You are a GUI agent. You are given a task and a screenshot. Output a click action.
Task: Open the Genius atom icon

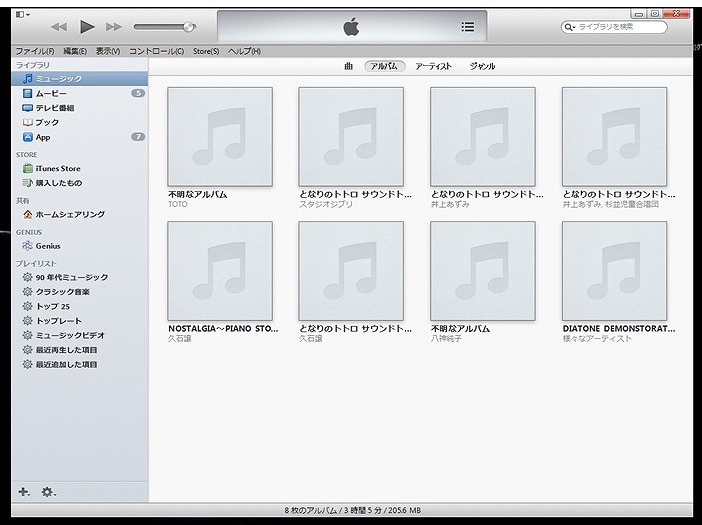(28, 246)
